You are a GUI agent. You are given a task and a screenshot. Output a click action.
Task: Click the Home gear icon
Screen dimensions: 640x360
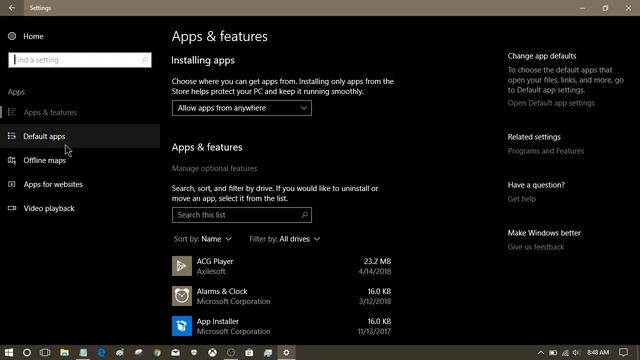tap(12, 36)
